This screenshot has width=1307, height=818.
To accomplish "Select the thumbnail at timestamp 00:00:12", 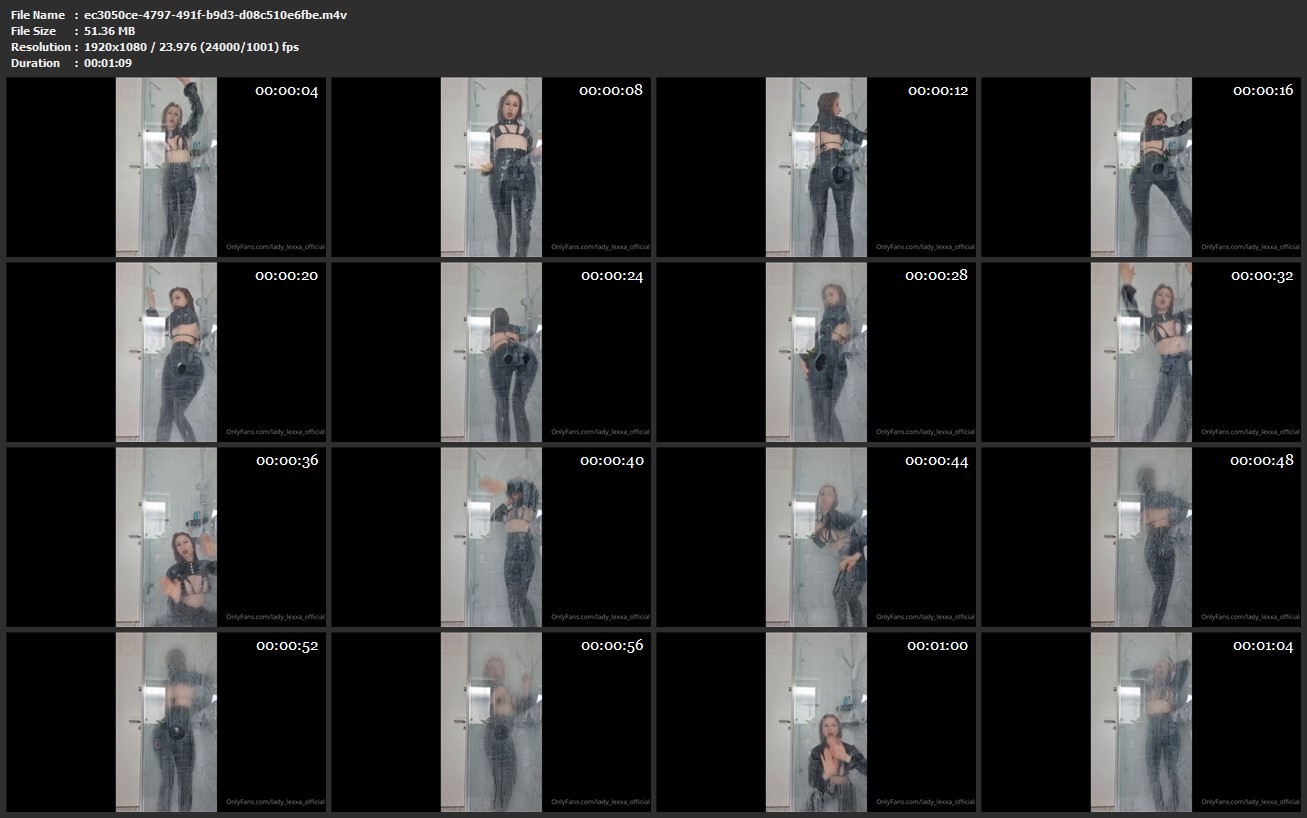I will point(816,167).
